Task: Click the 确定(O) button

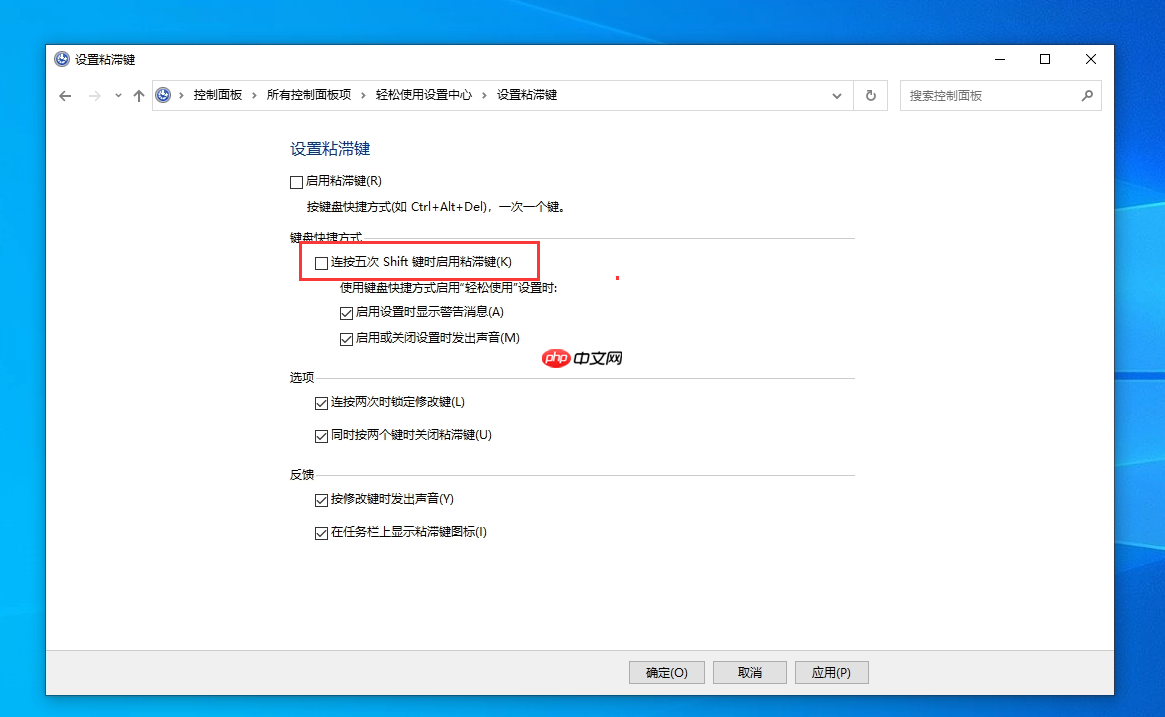Action: pos(666,672)
